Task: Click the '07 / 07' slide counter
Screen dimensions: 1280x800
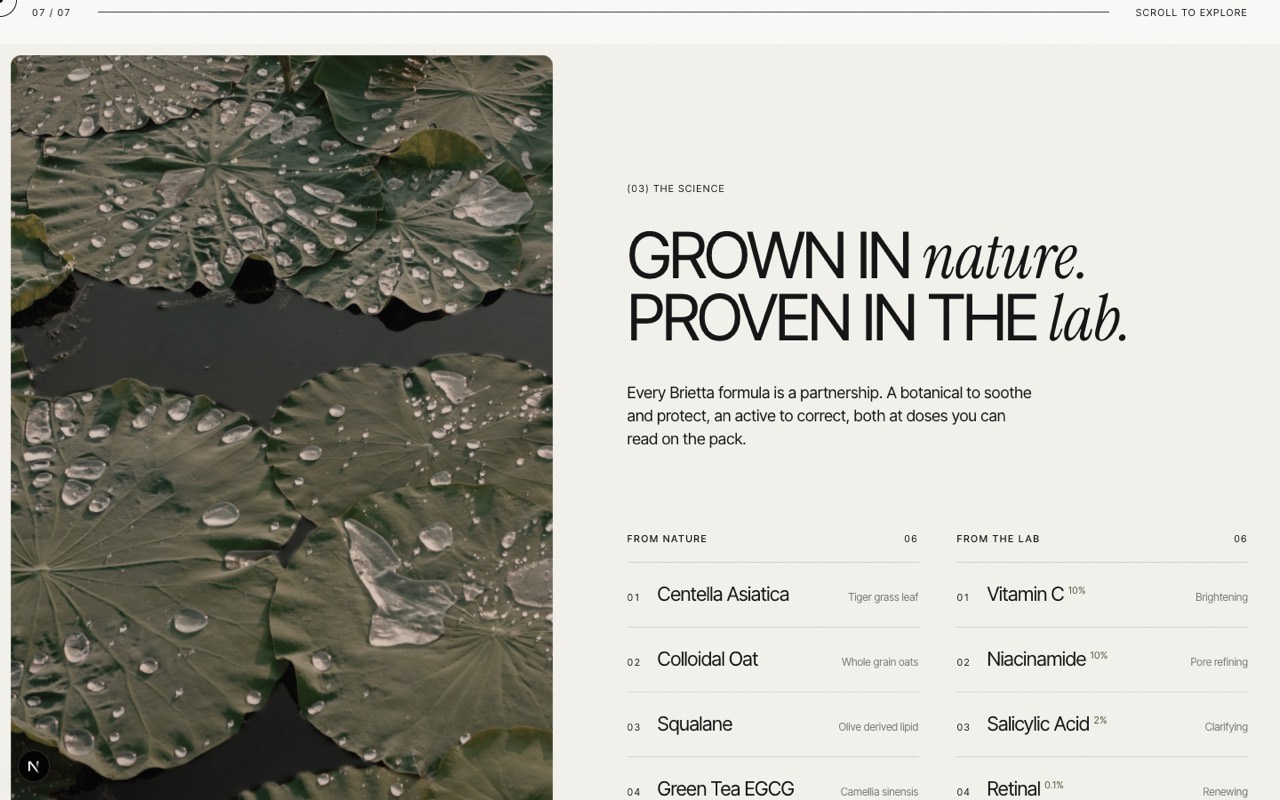Action: pyautogui.click(x=51, y=13)
